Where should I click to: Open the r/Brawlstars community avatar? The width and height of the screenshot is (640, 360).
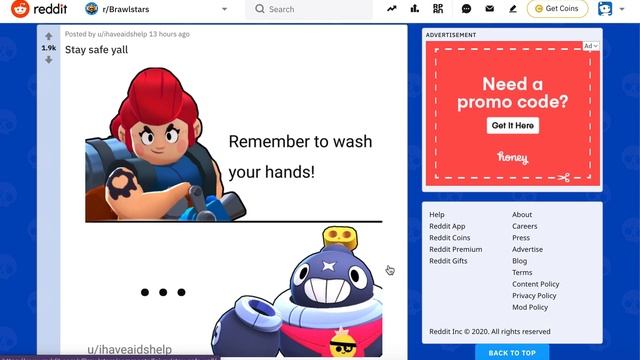[x=91, y=9]
